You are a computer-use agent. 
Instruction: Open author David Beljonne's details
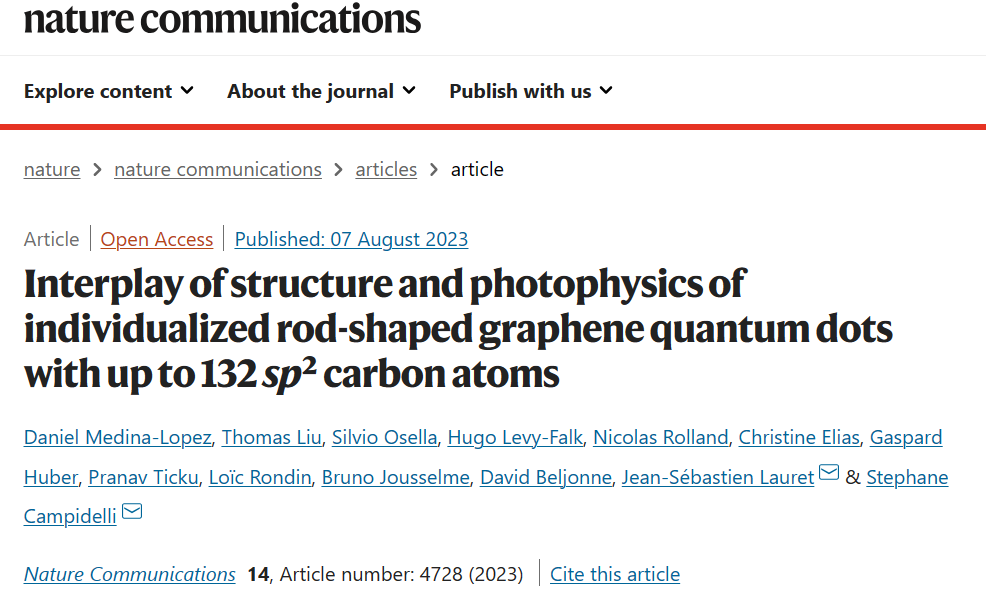[x=546, y=477]
